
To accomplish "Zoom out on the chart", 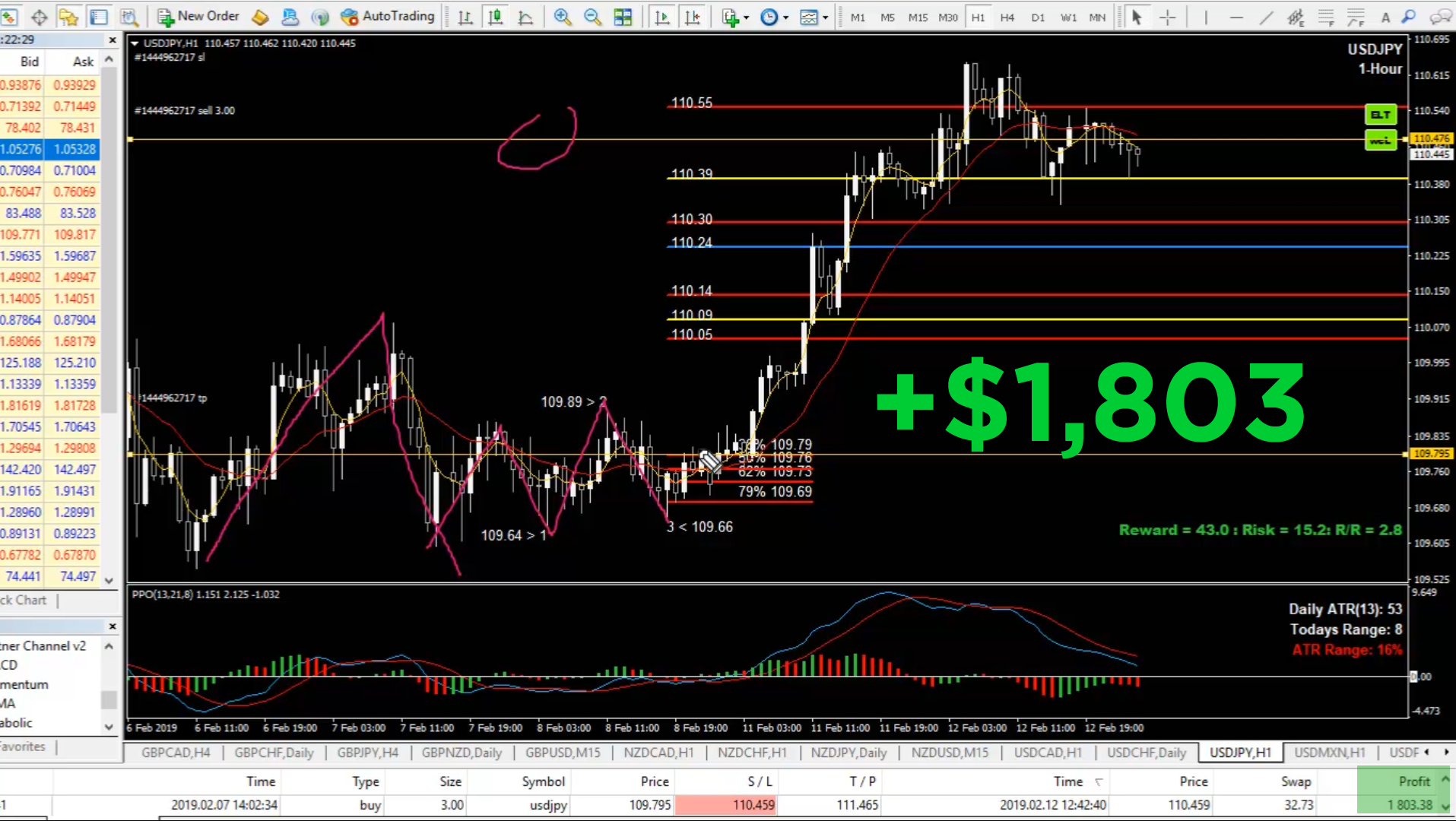I will (x=592, y=17).
